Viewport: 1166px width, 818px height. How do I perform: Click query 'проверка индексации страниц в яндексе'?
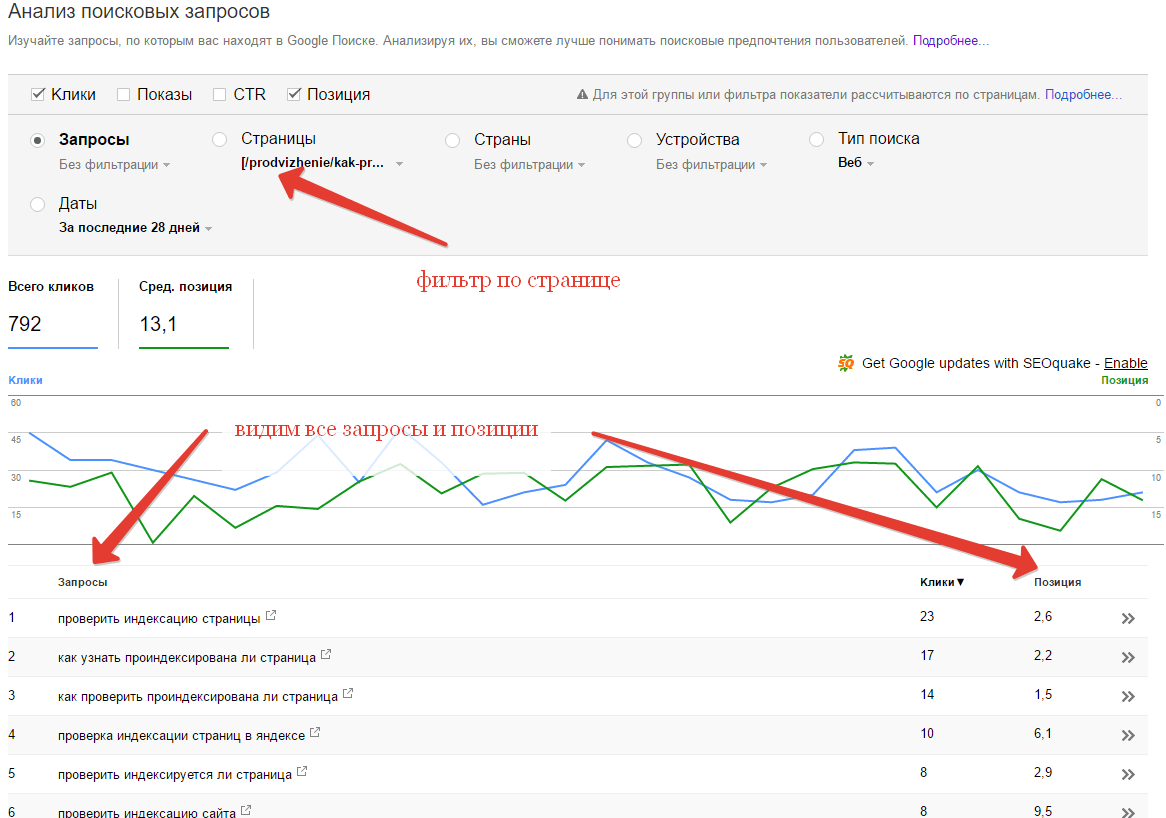tap(181, 735)
